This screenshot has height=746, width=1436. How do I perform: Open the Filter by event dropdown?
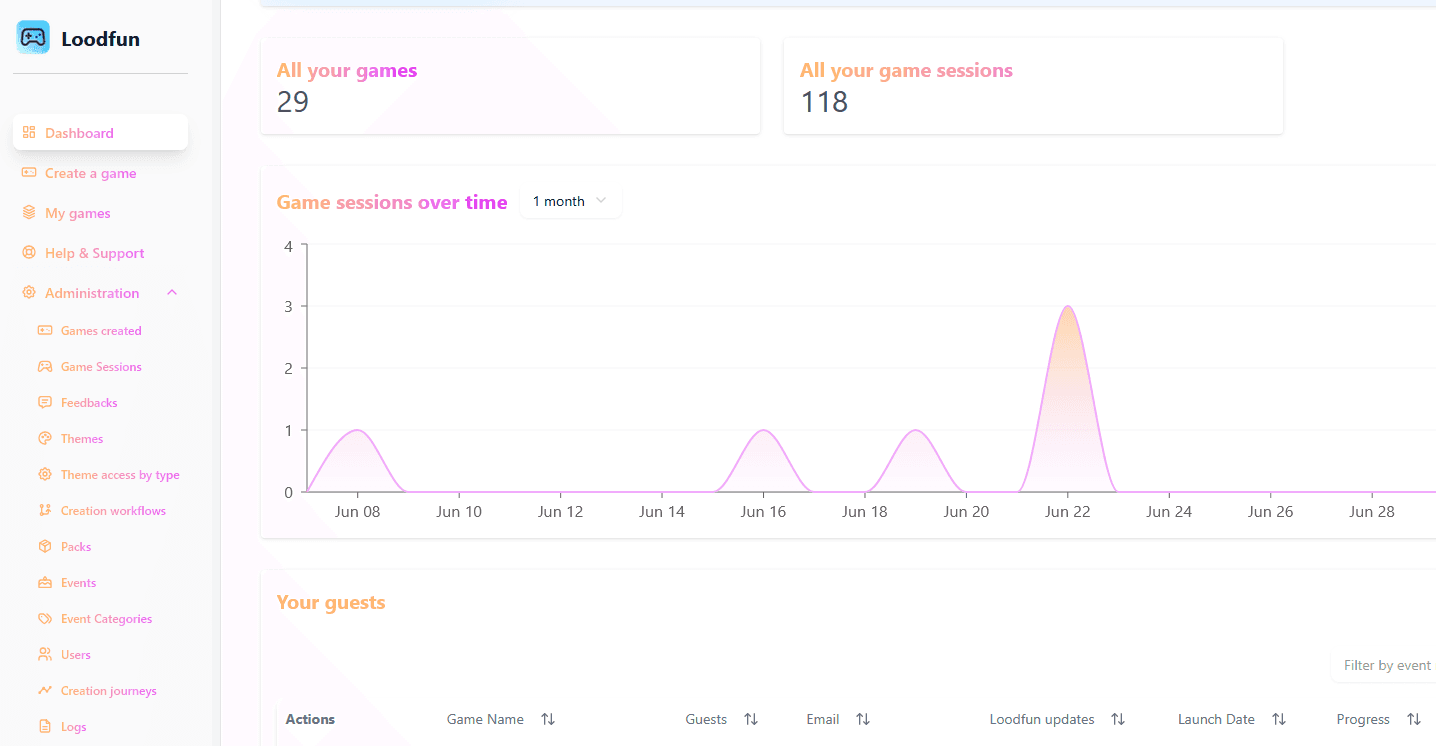[x=1384, y=665]
